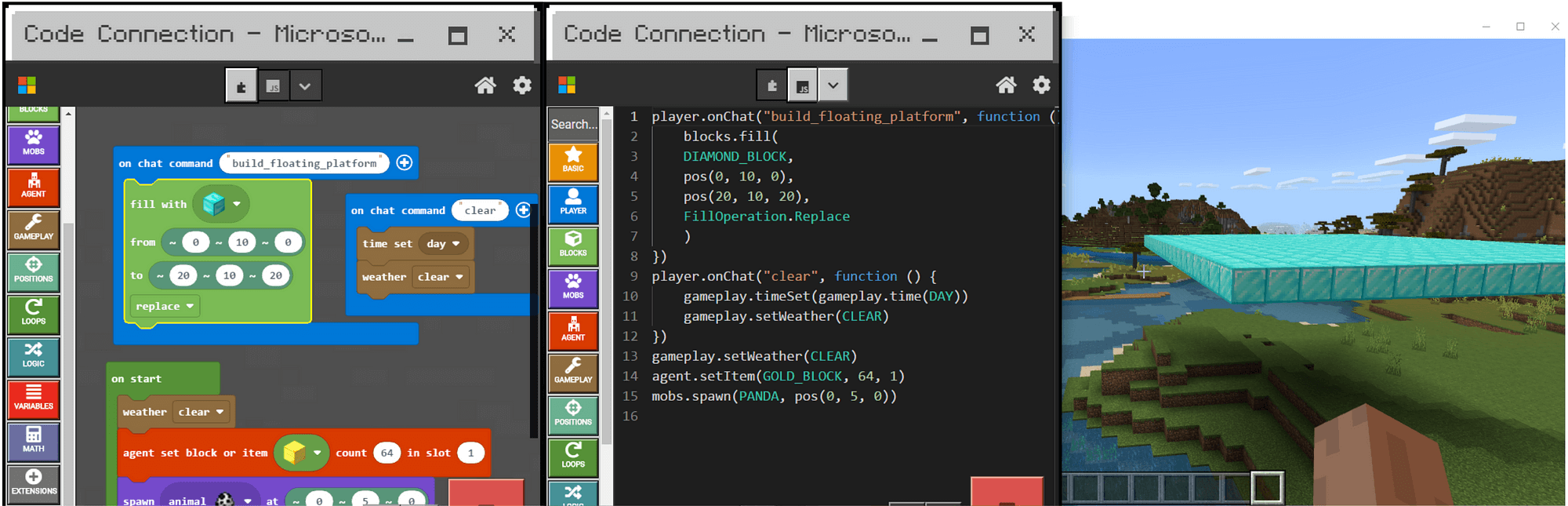Image resolution: width=1568 pixels, height=506 pixels.
Task: Minimize the Minecraft game window
Action: pos(1486,27)
